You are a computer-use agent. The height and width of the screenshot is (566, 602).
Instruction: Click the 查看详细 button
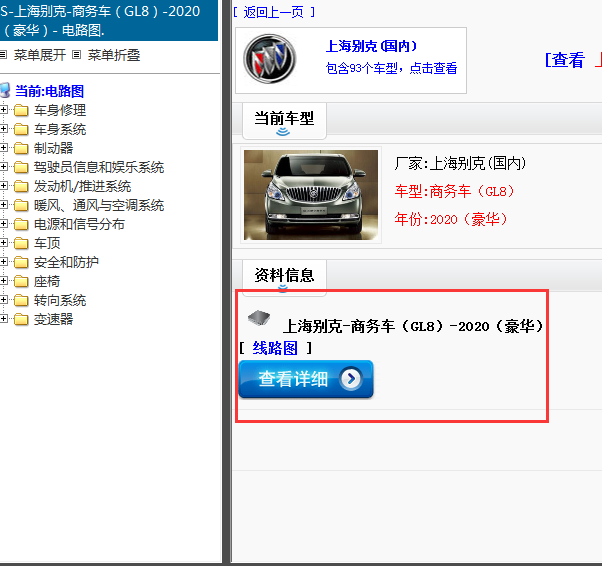click(x=306, y=379)
